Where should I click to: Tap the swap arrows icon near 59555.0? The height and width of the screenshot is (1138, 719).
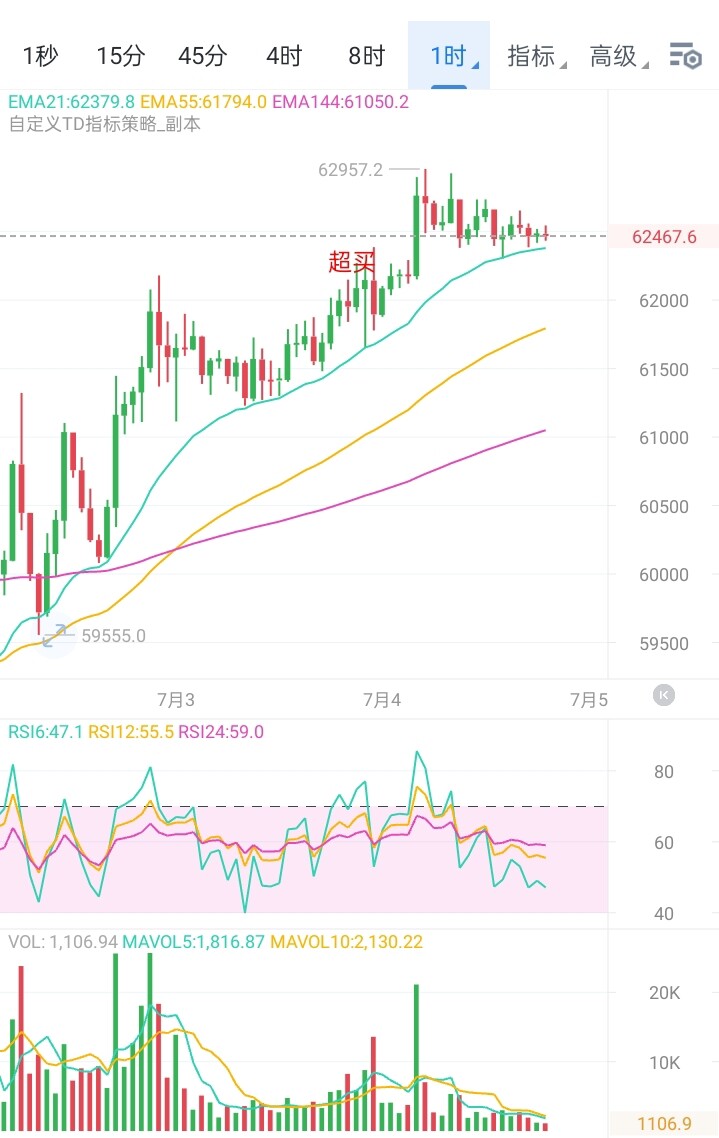coord(54,635)
